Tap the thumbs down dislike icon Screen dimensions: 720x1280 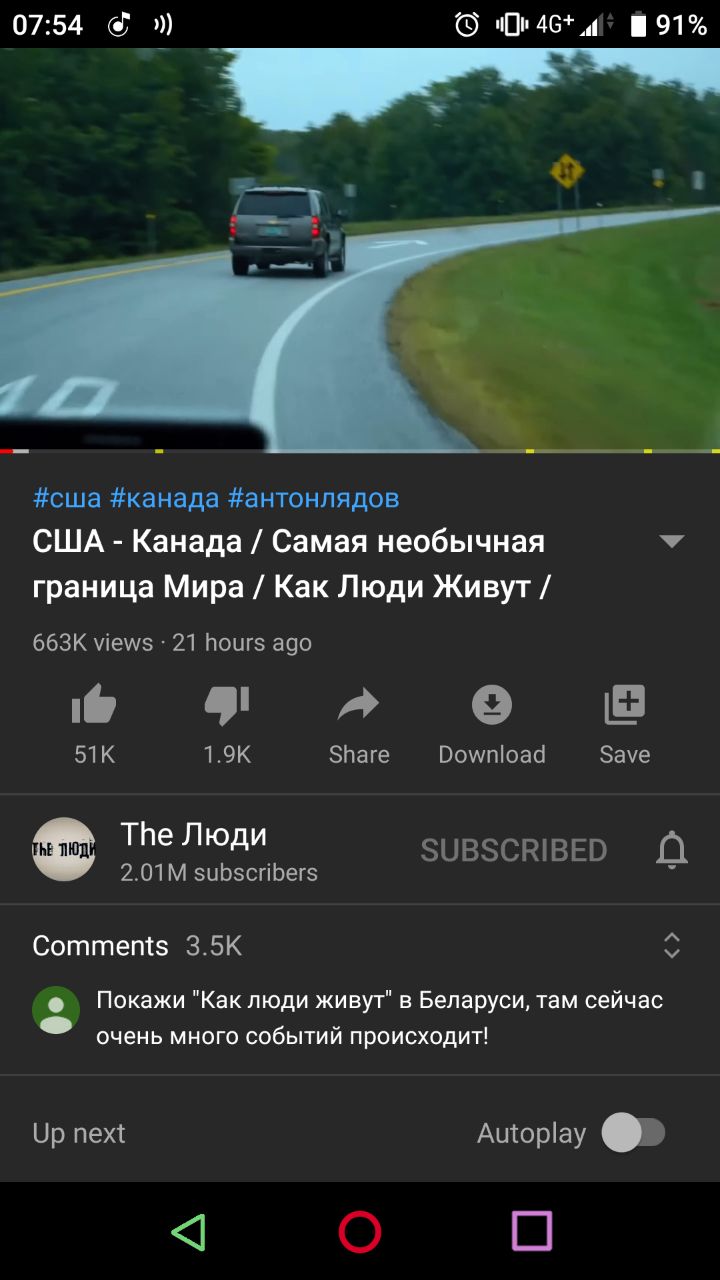click(x=227, y=706)
